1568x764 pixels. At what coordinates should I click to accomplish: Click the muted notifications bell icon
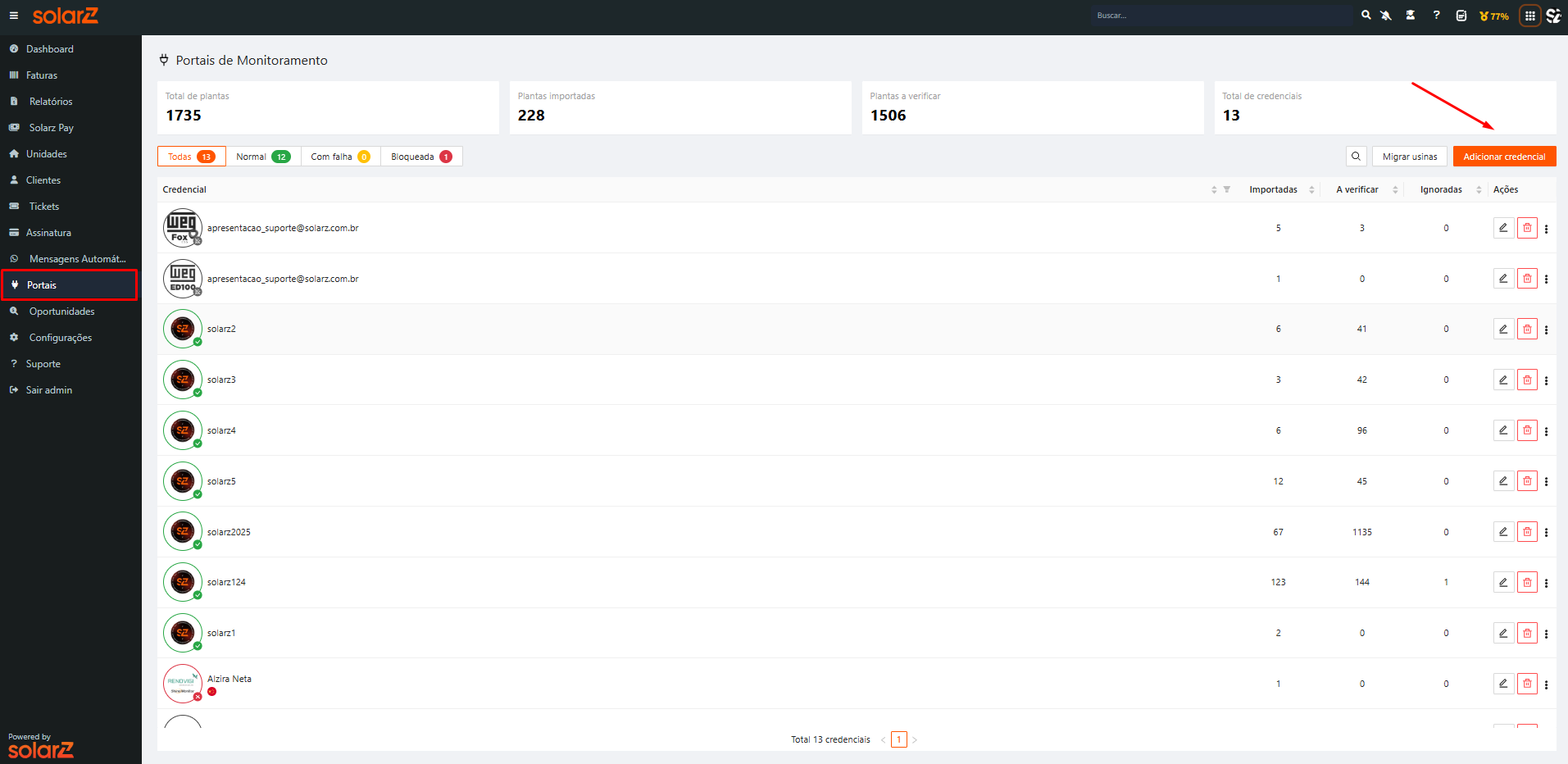(x=1386, y=16)
